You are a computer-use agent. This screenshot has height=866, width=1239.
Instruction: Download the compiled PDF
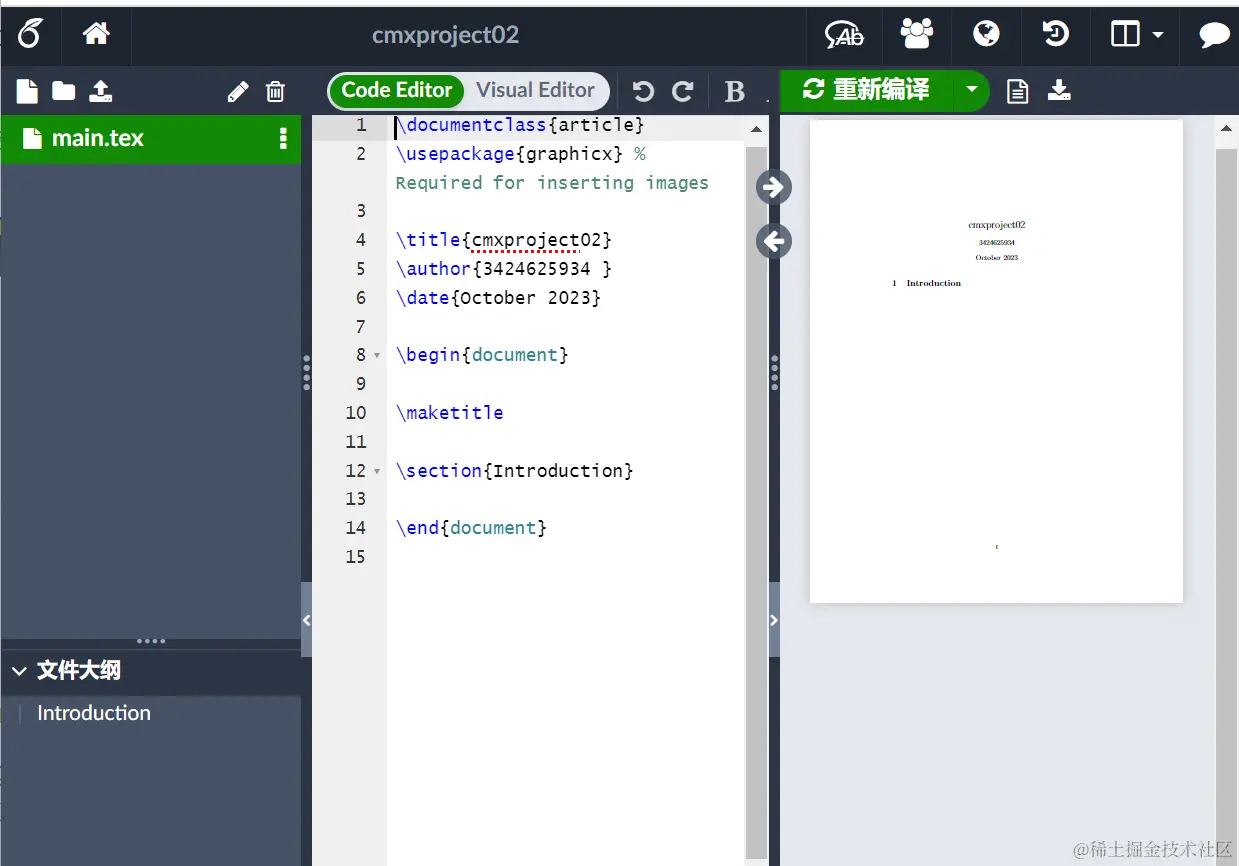1059,91
